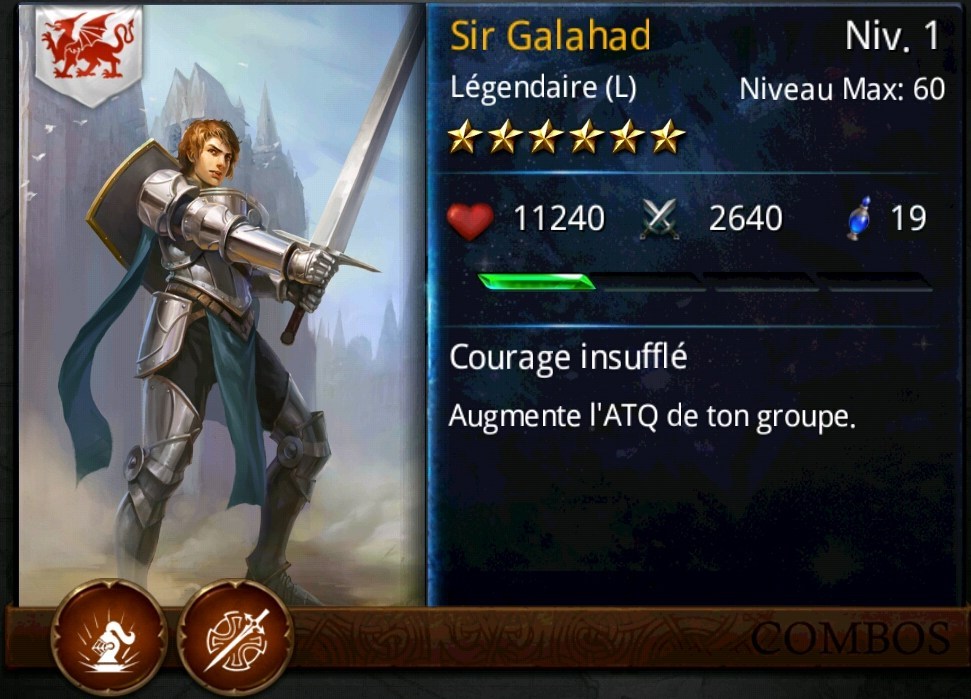Tap the Sir Galahad name title

pos(550,36)
